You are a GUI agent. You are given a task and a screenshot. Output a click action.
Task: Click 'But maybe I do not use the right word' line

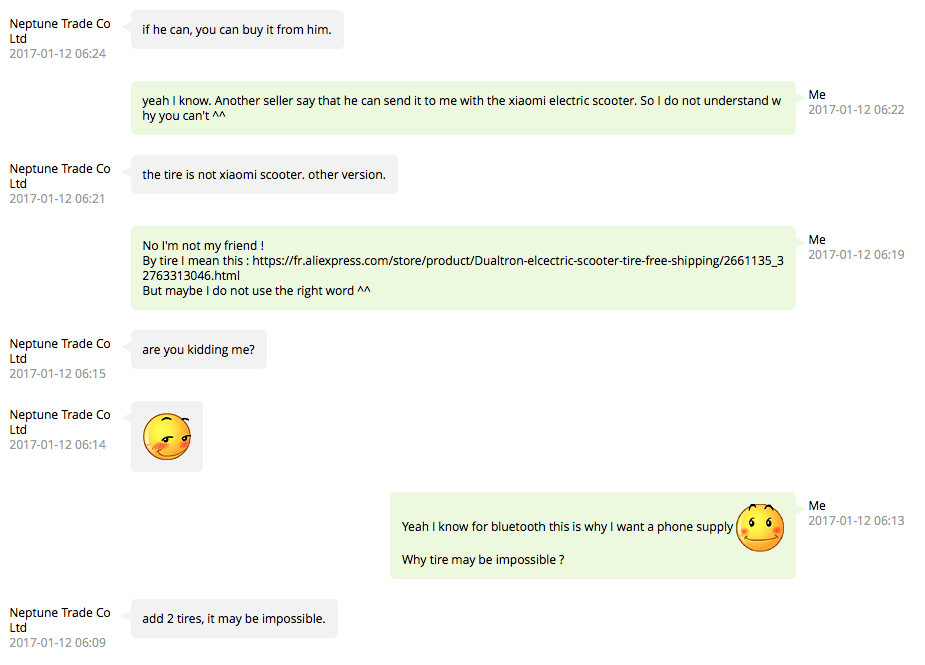(x=256, y=290)
